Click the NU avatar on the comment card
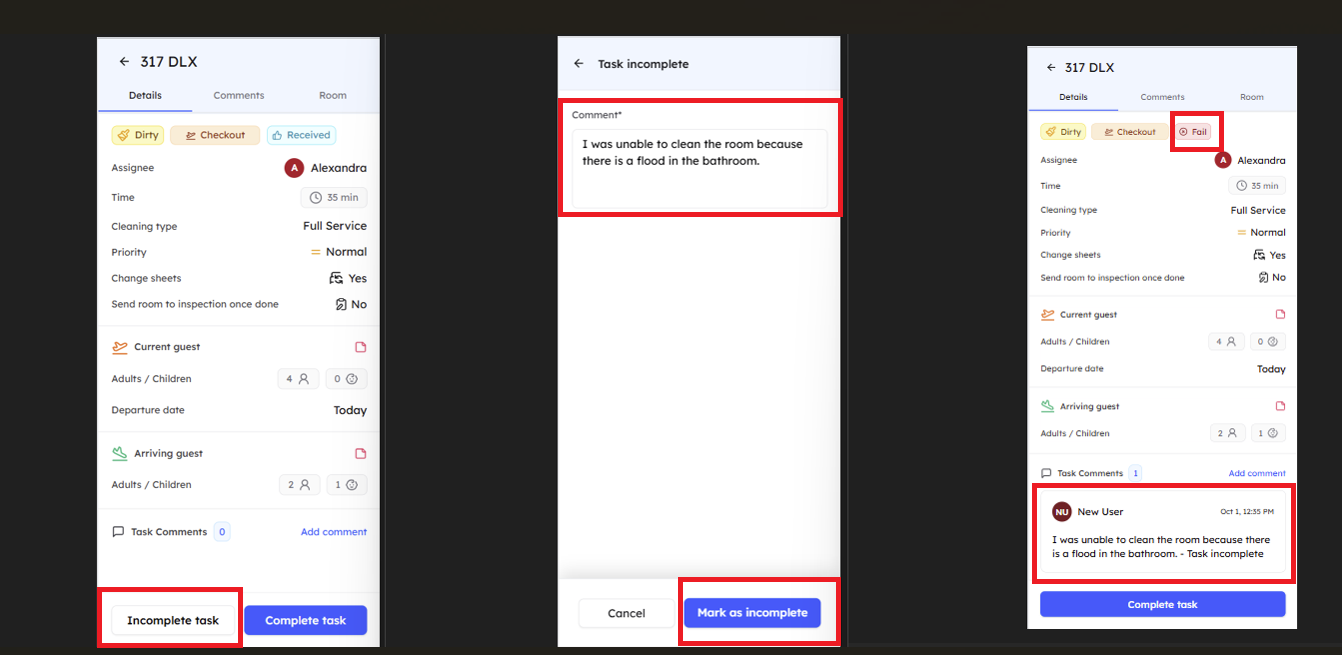The width and height of the screenshot is (1342, 655). click(x=1061, y=512)
